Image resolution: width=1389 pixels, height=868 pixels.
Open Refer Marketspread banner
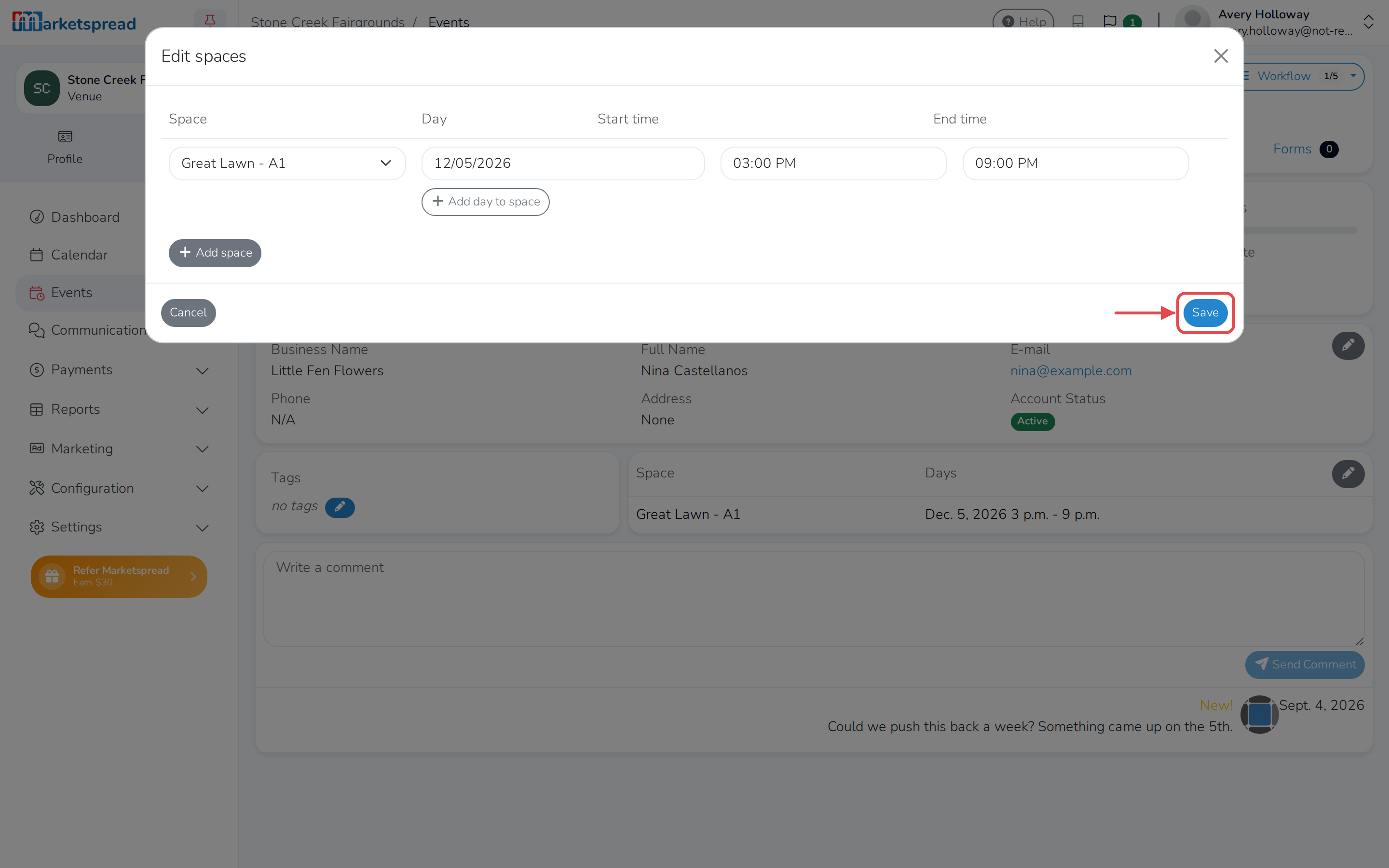pos(119,576)
